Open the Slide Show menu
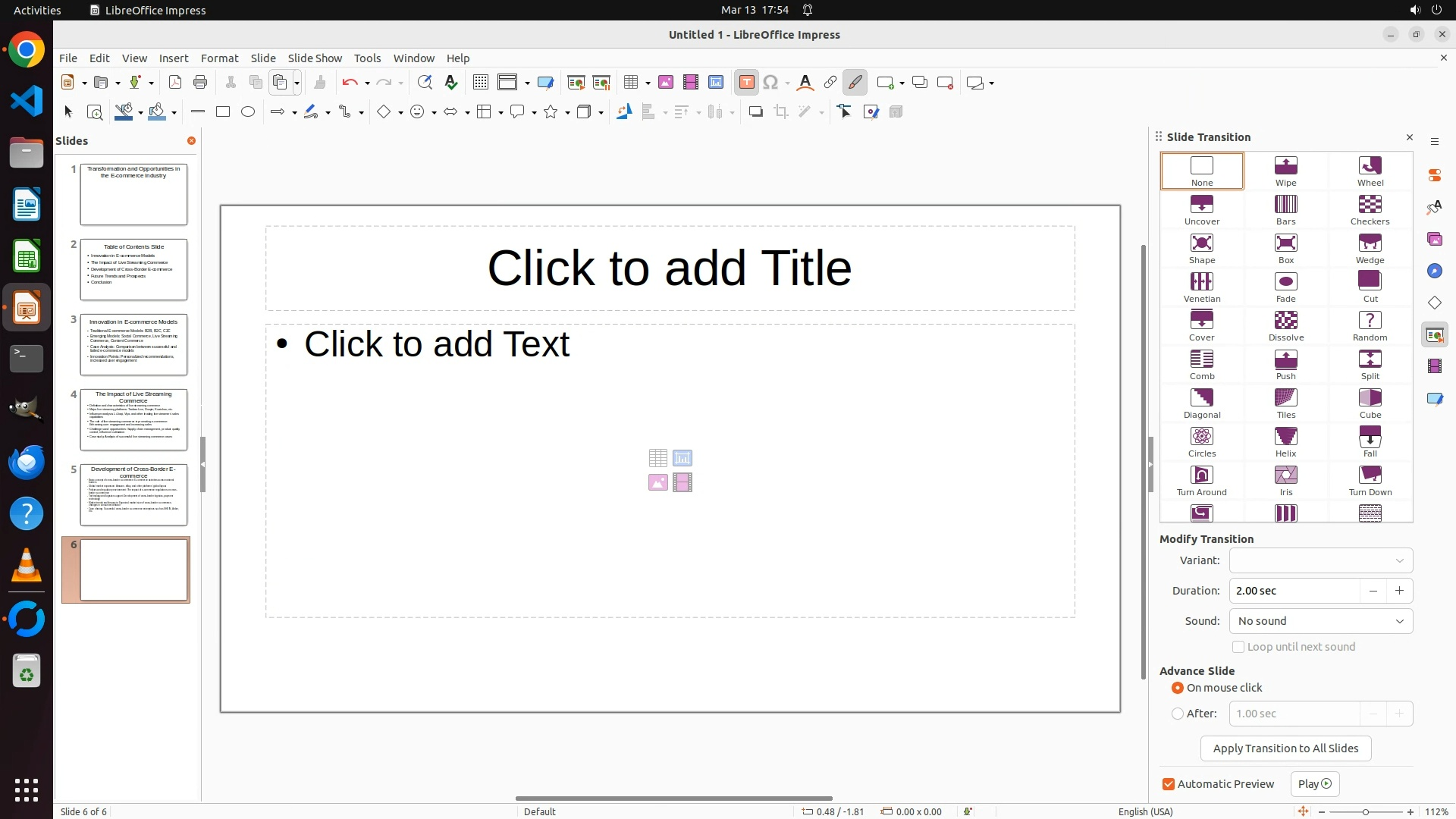 (315, 58)
